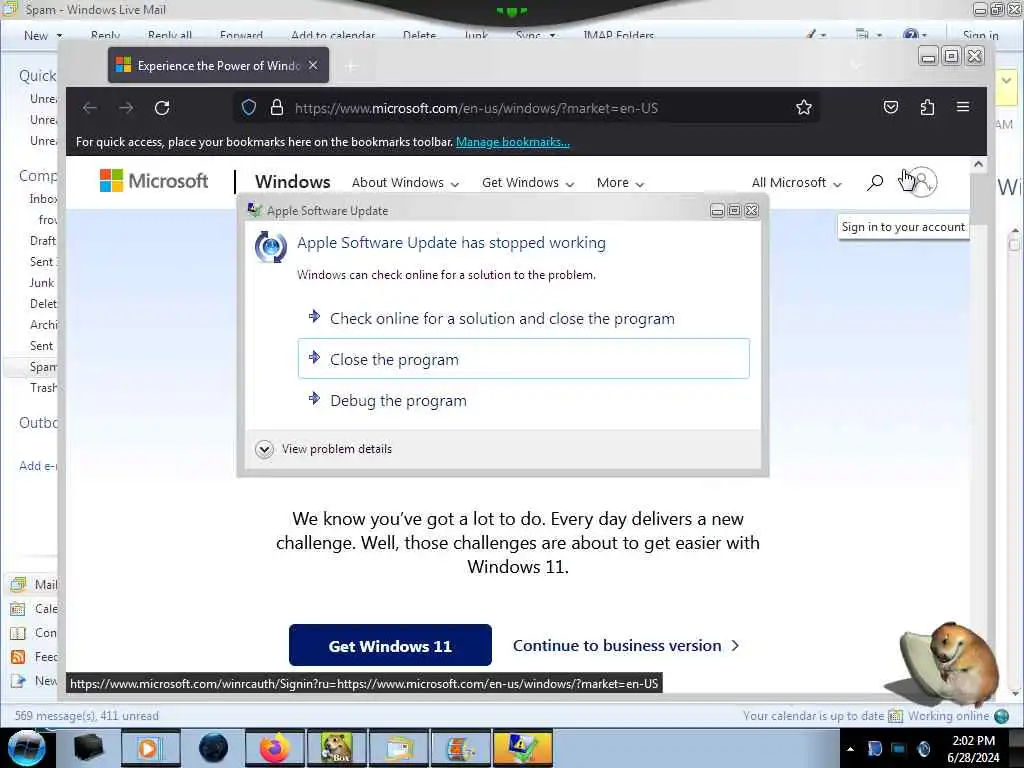Expand View problem details

325,449
